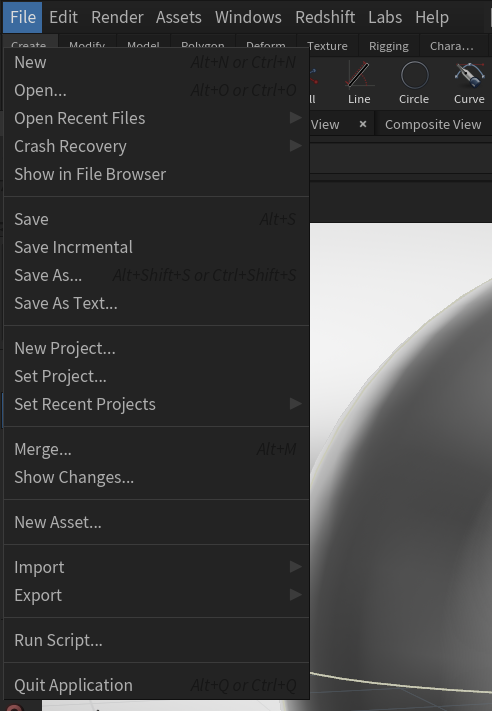Open the Export submenu
This screenshot has height=711, width=492.
pos(156,595)
